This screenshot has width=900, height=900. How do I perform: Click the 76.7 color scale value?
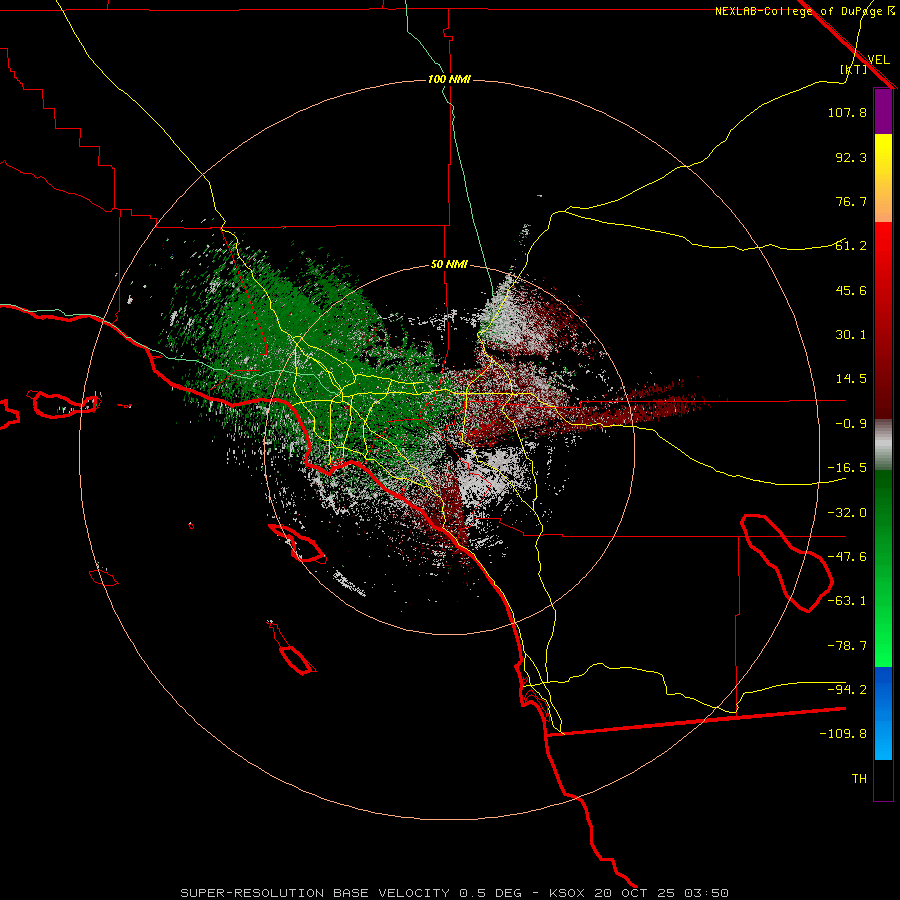pyautogui.click(x=851, y=201)
